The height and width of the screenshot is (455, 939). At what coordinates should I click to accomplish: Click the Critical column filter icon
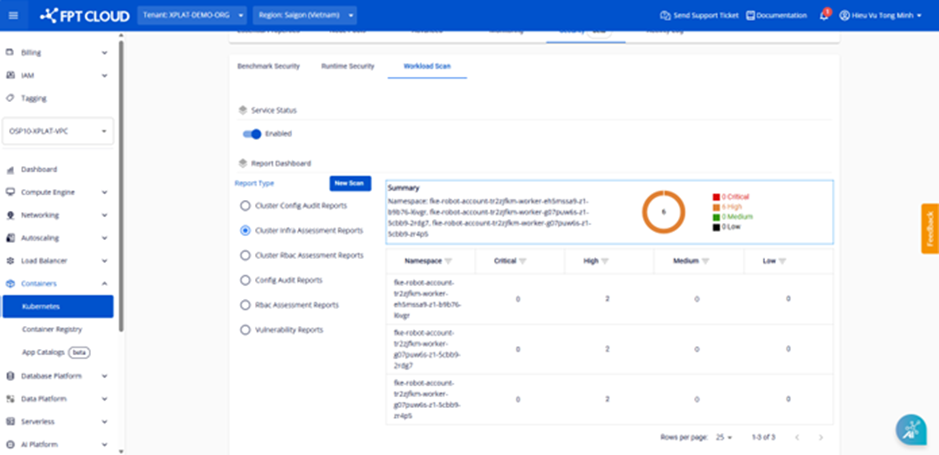coord(523,261)
